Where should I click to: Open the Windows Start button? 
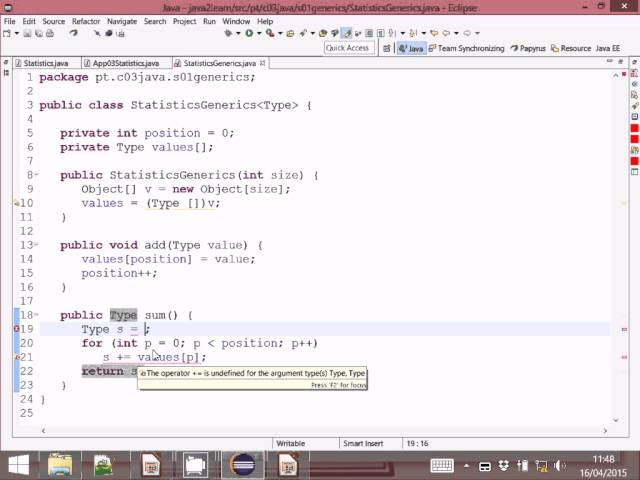click(x=18, y=465)
